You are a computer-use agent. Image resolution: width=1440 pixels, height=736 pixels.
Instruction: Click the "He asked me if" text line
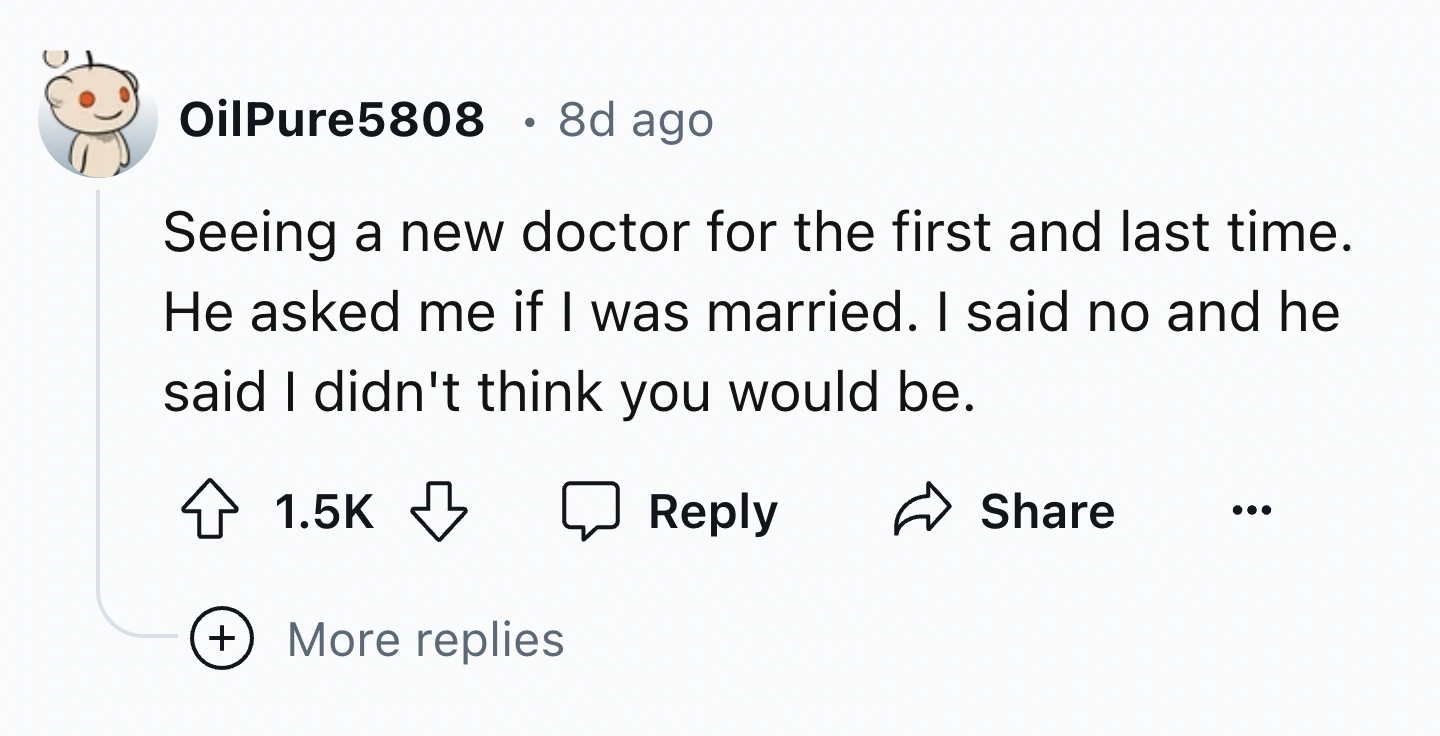(x=750, y=312)
